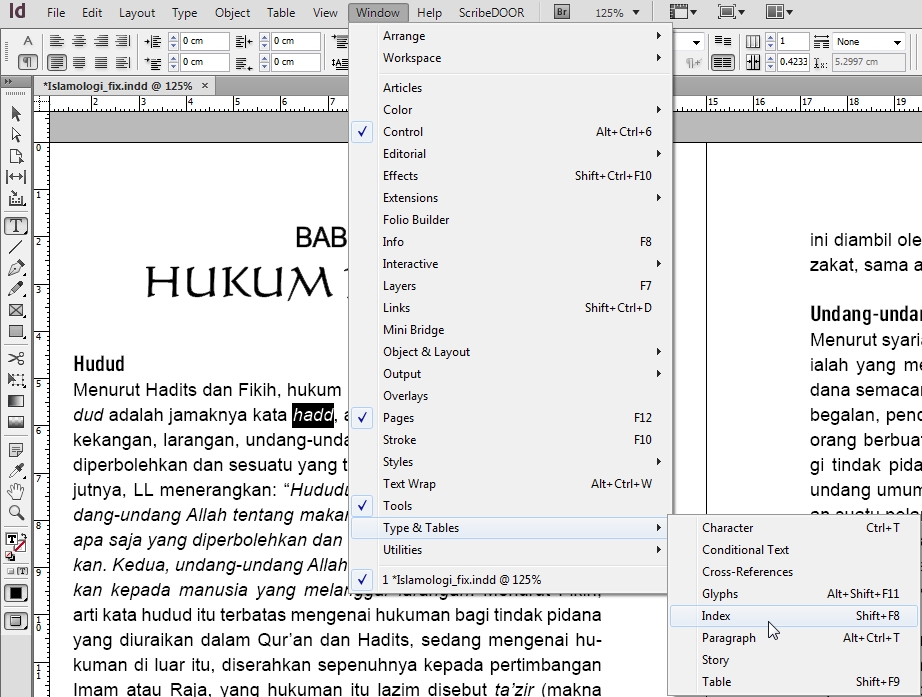Choose Glyphs from the submenu
This screenshot has width=922, height=697.
(x=793, y=594)
